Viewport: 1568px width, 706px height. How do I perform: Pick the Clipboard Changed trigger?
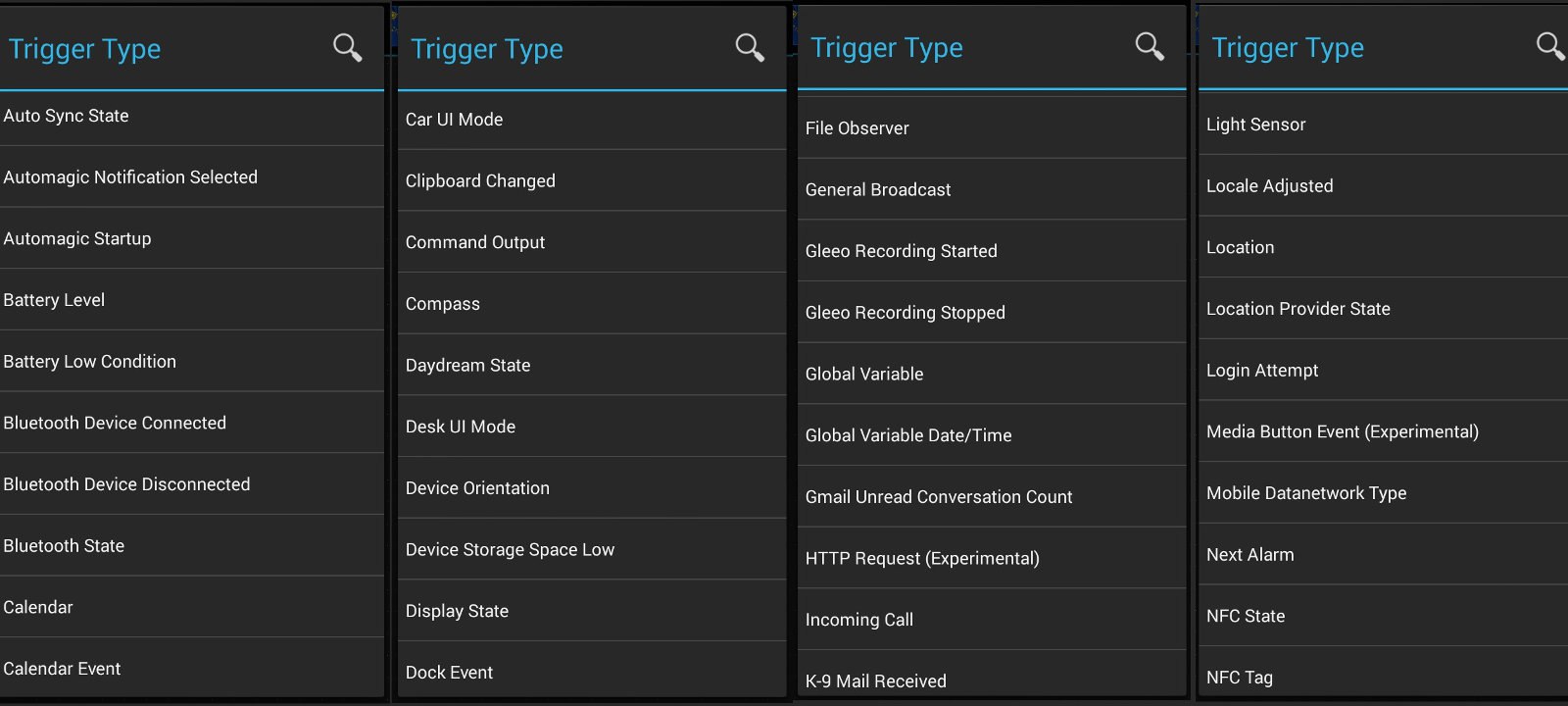pyautogui.click(x=592, y=180)
